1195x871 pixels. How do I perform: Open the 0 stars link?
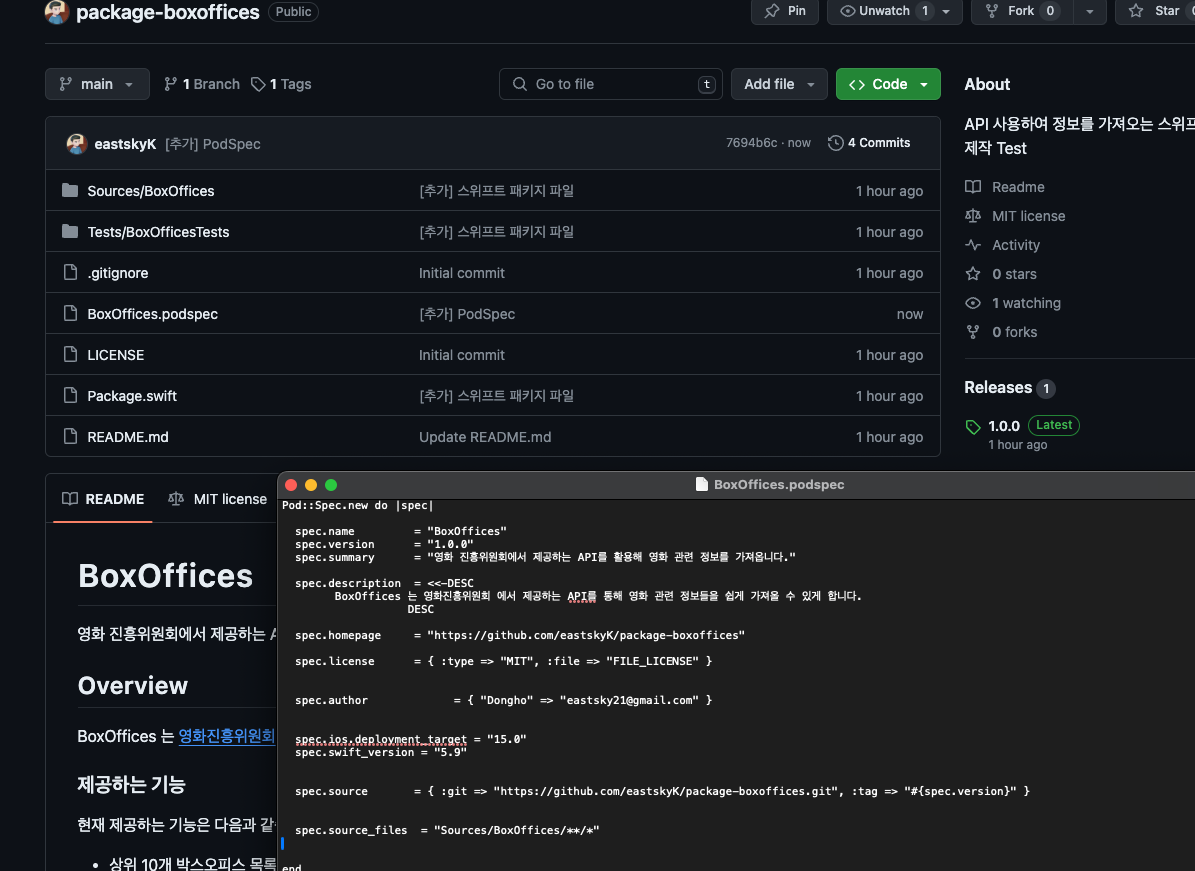coord(1014,274)
